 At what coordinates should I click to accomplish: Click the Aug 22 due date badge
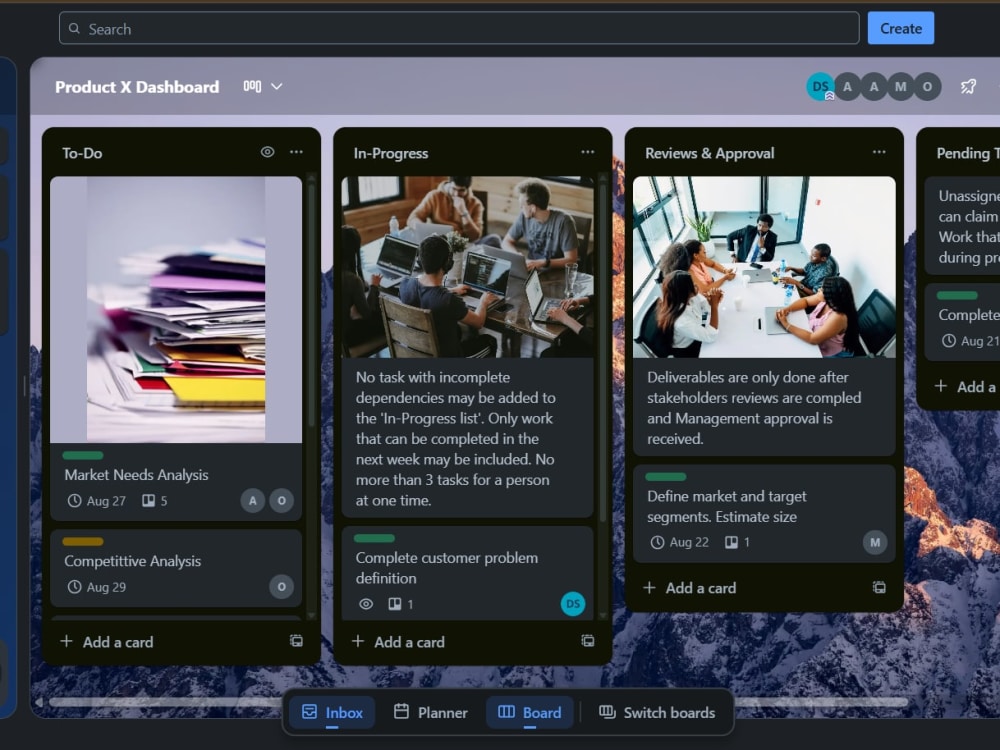[x=680, y=542]
